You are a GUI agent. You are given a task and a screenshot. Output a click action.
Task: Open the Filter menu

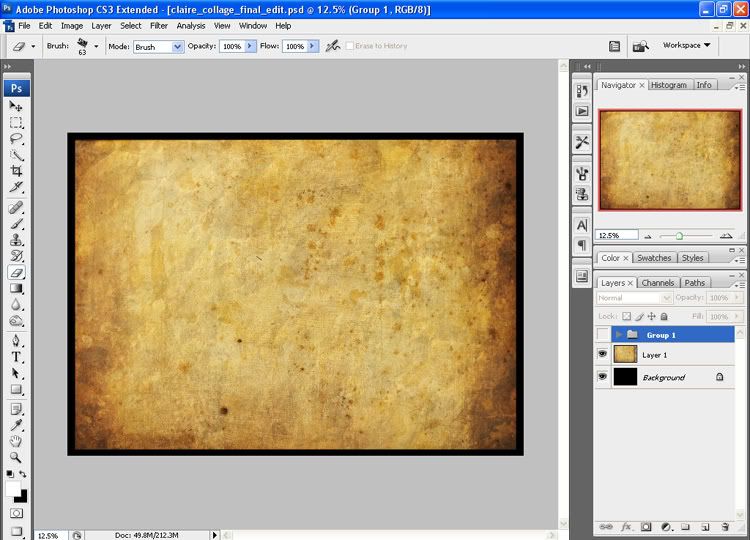(159, 26)
